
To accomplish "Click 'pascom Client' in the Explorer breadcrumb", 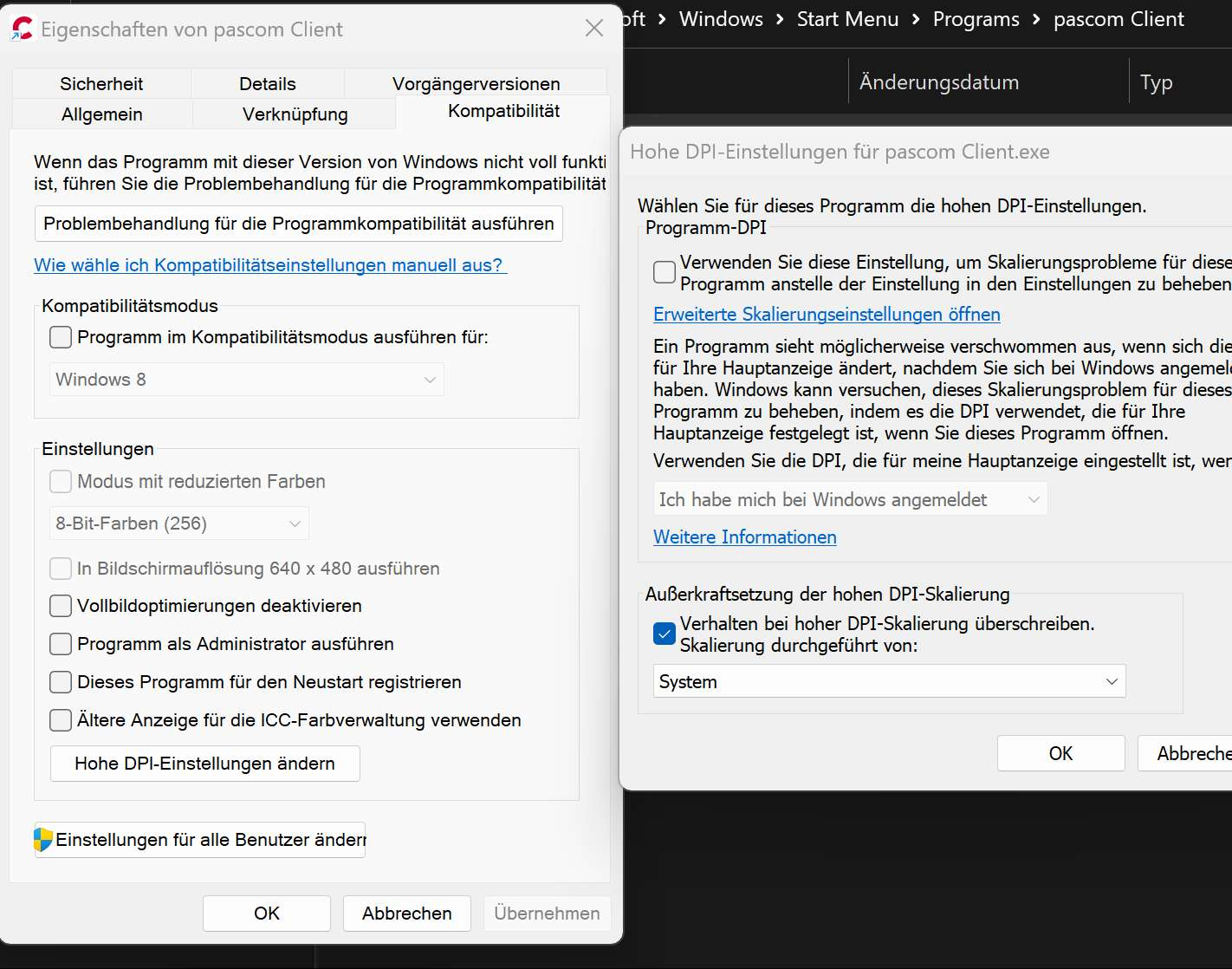I will point(1119,19).
